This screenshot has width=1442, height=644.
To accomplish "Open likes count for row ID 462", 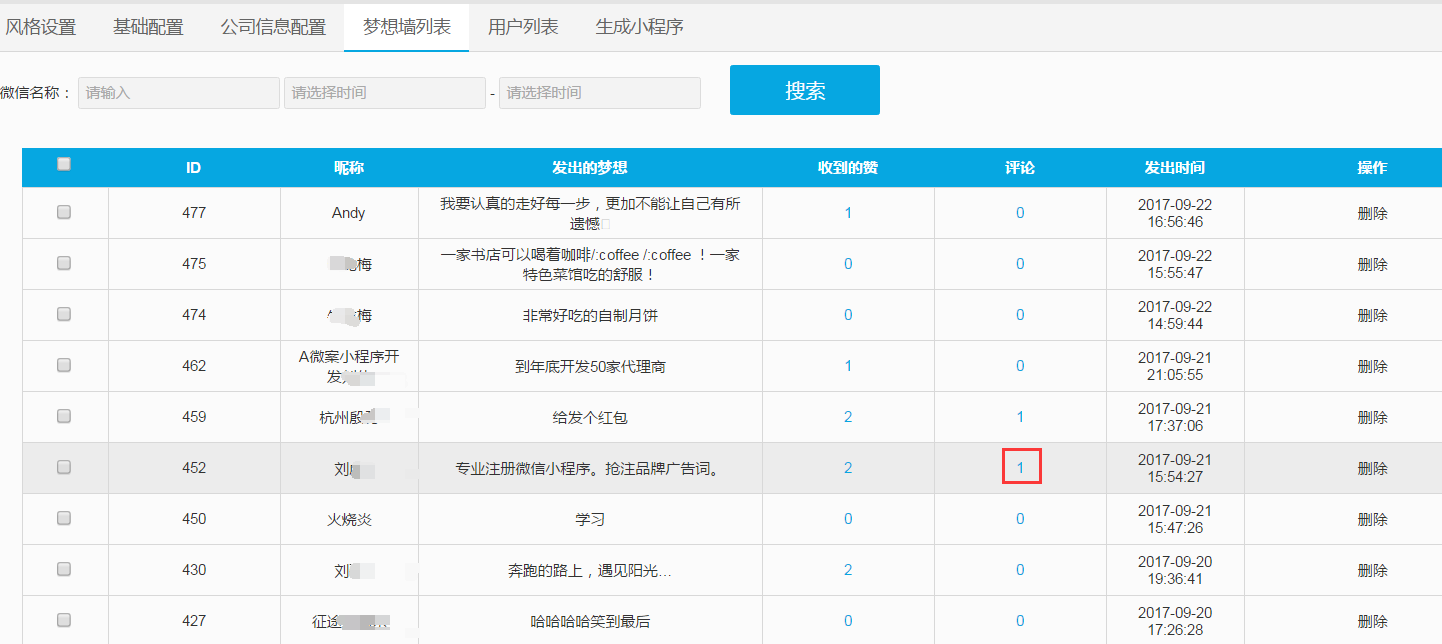I will (x=848, y=365).
